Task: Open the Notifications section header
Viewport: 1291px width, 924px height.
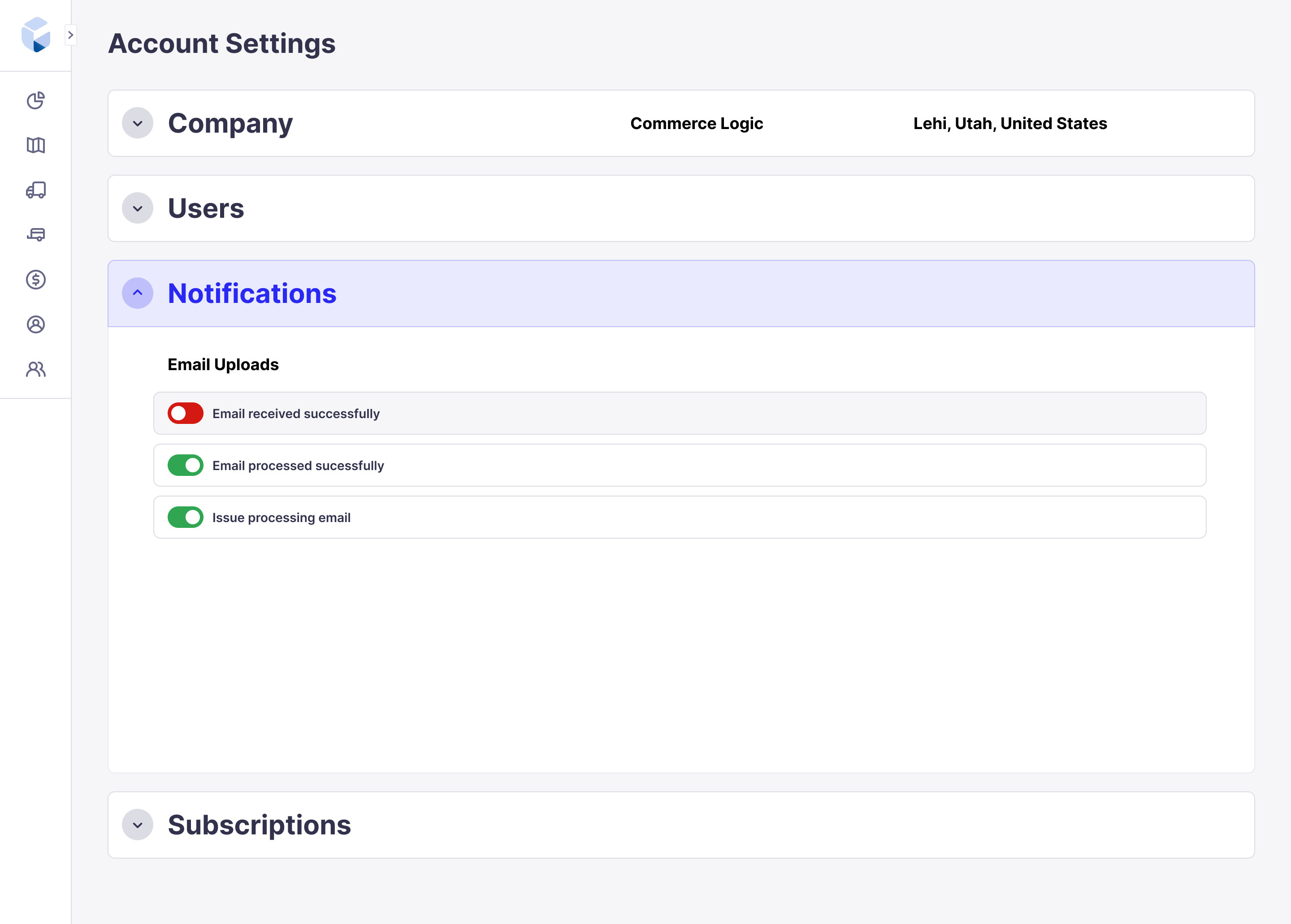Action: 251,293
